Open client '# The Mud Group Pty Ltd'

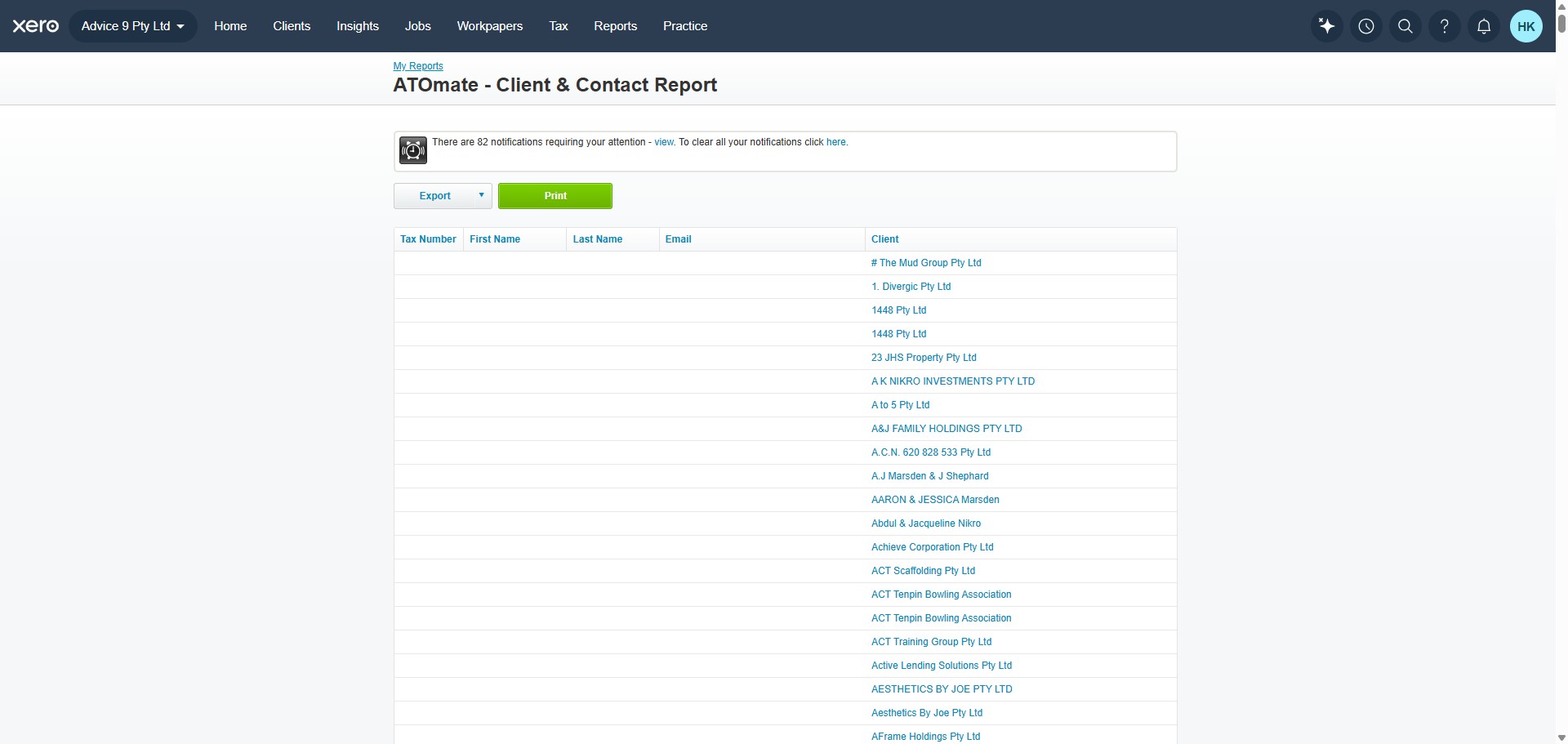[x=926, y=263]
